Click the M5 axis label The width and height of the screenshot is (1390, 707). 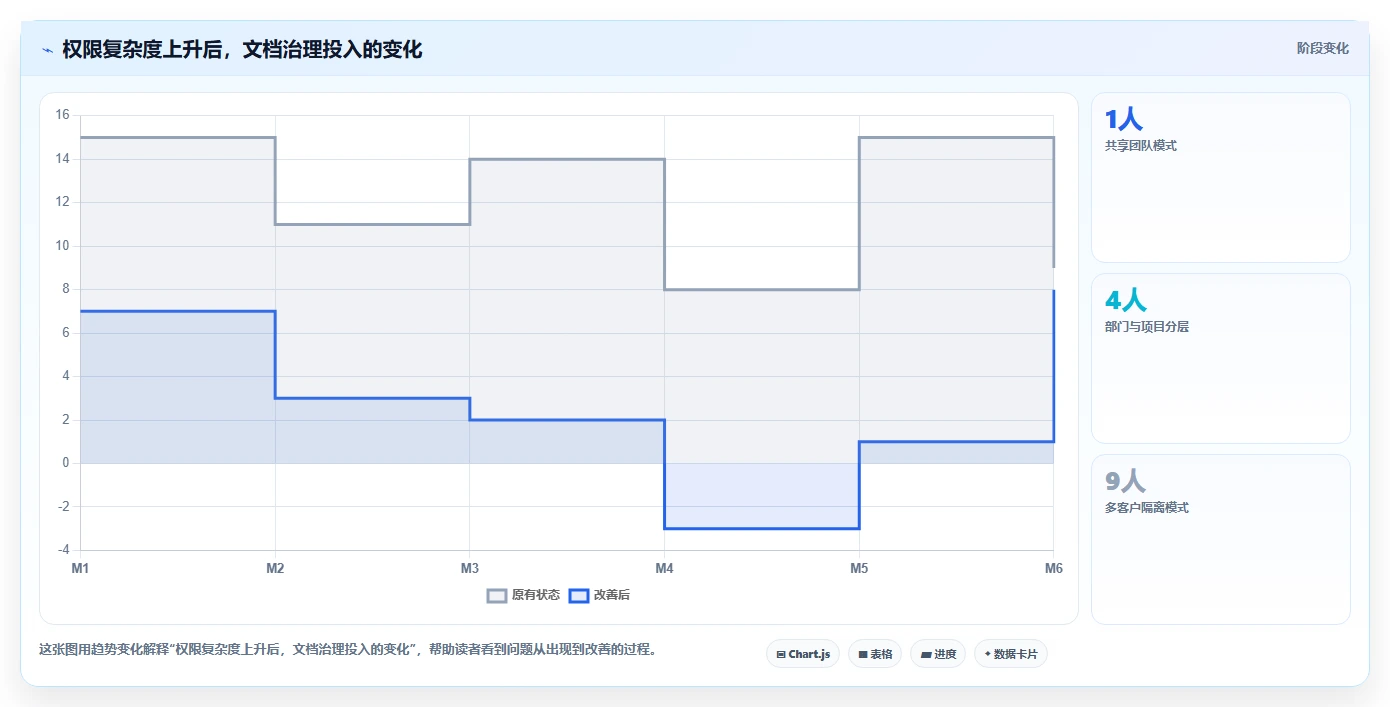pos(859,568)
